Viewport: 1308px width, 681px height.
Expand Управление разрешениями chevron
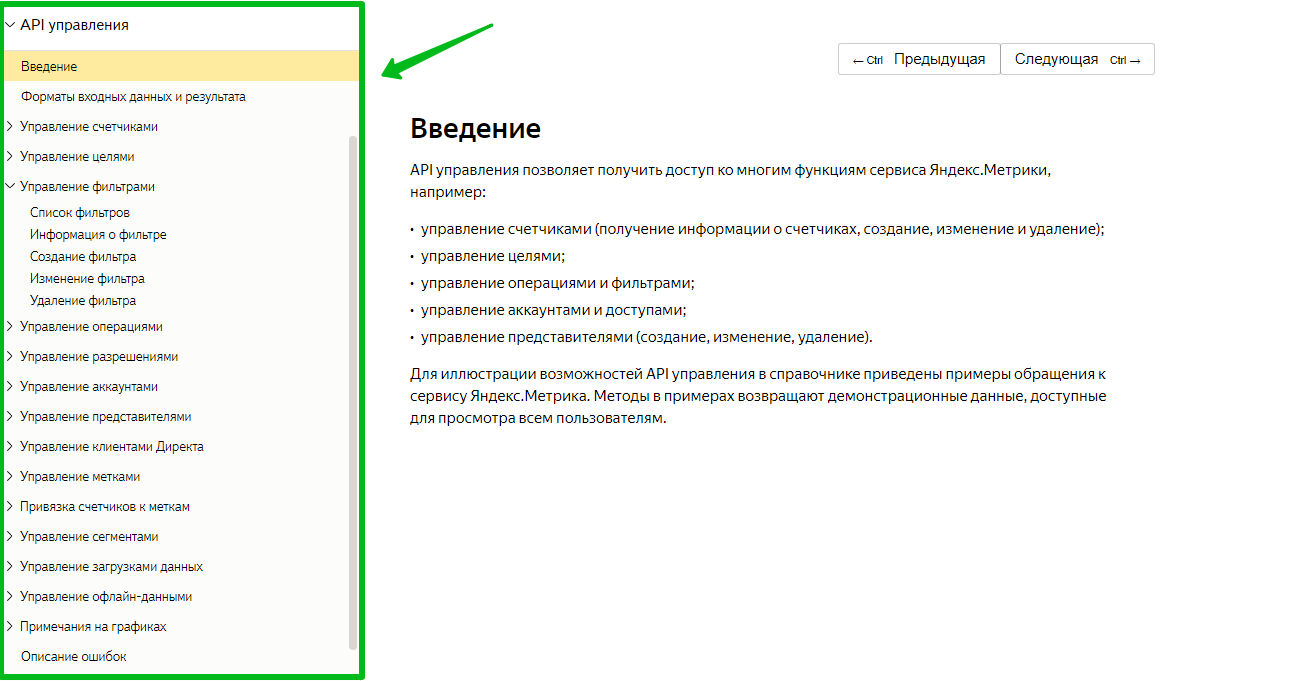click(x=10, y=357)
